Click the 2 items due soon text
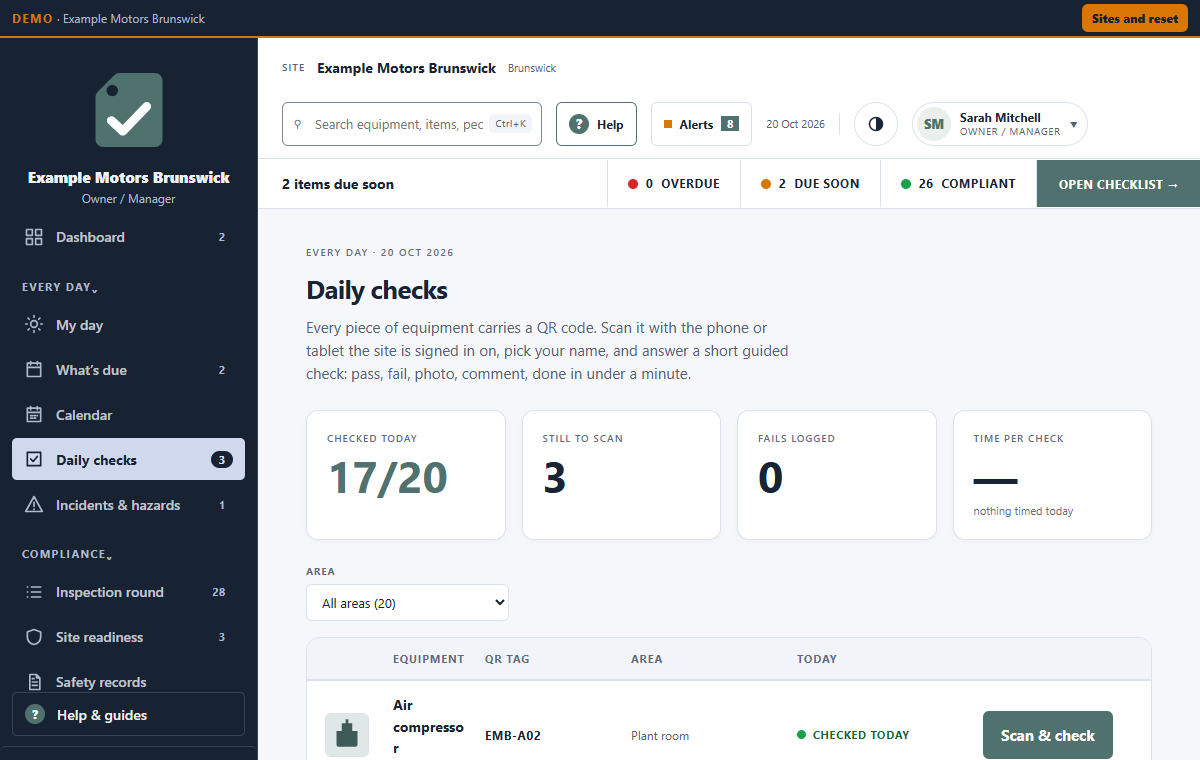Screen dimensions: 1200x760 338,184
